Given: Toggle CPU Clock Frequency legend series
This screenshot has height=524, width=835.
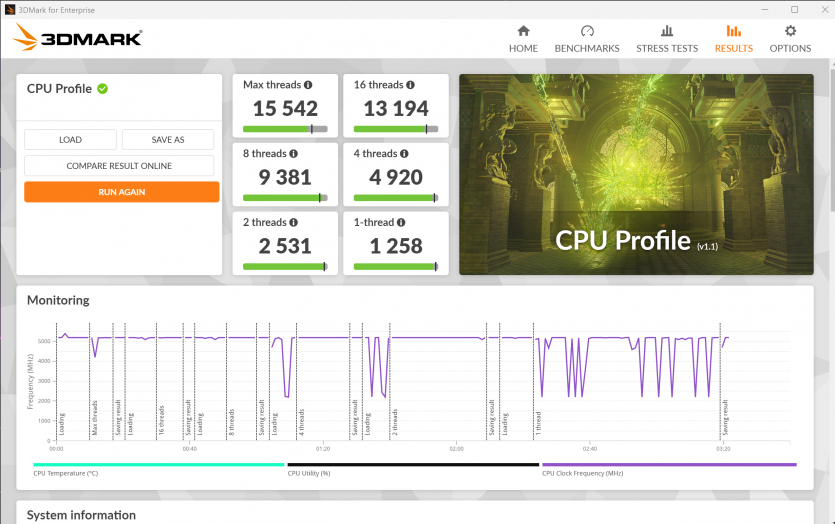Looking at the screenshot, I should (668, 470).
